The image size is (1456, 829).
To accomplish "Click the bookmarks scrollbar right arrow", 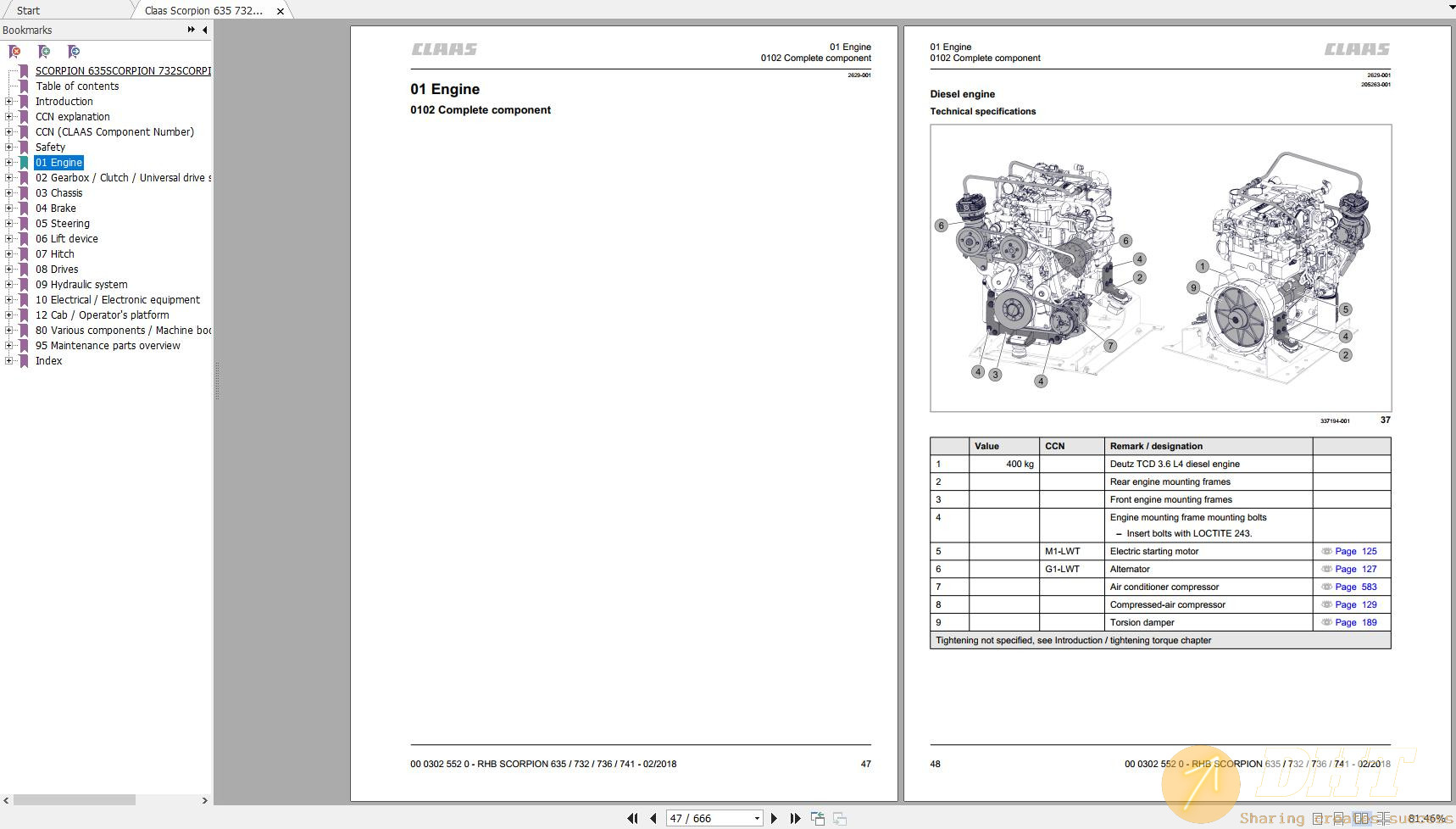I will [x=204, y=800].
